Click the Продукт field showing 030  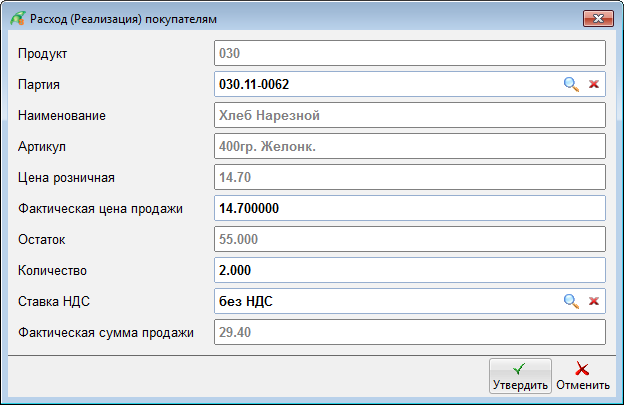pos(410,53)
